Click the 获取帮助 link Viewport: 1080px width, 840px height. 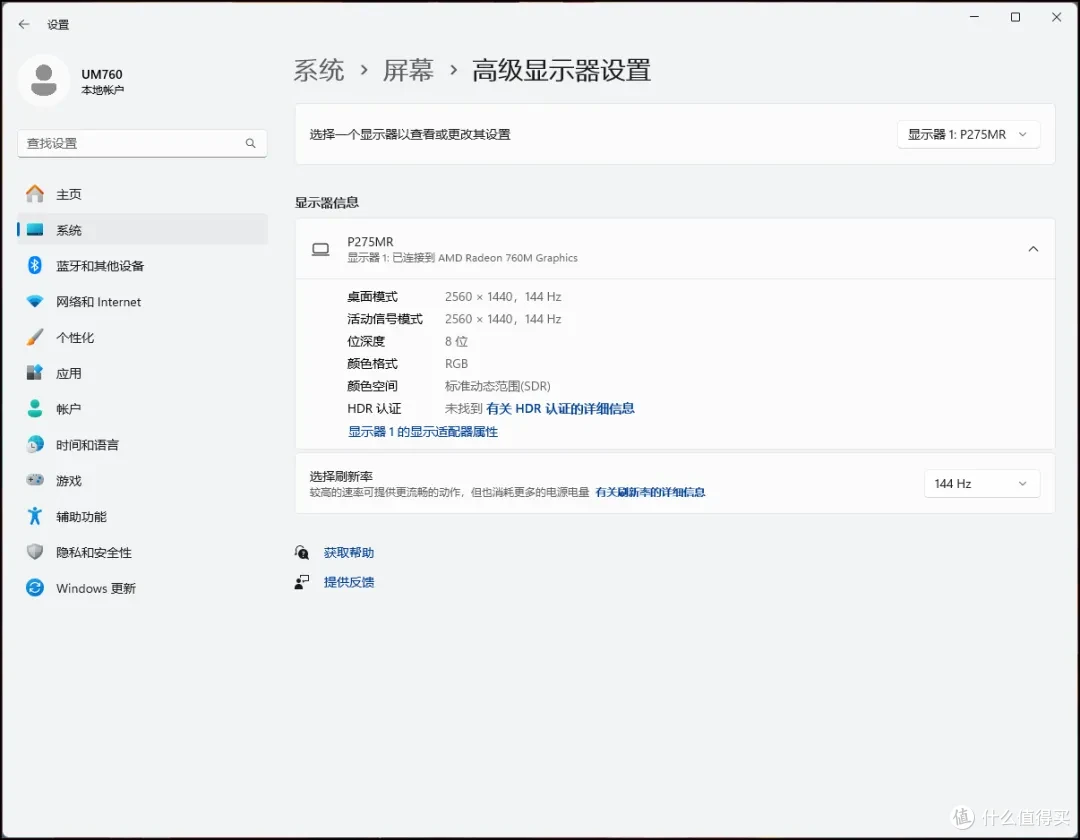click(x=349, y=552)
